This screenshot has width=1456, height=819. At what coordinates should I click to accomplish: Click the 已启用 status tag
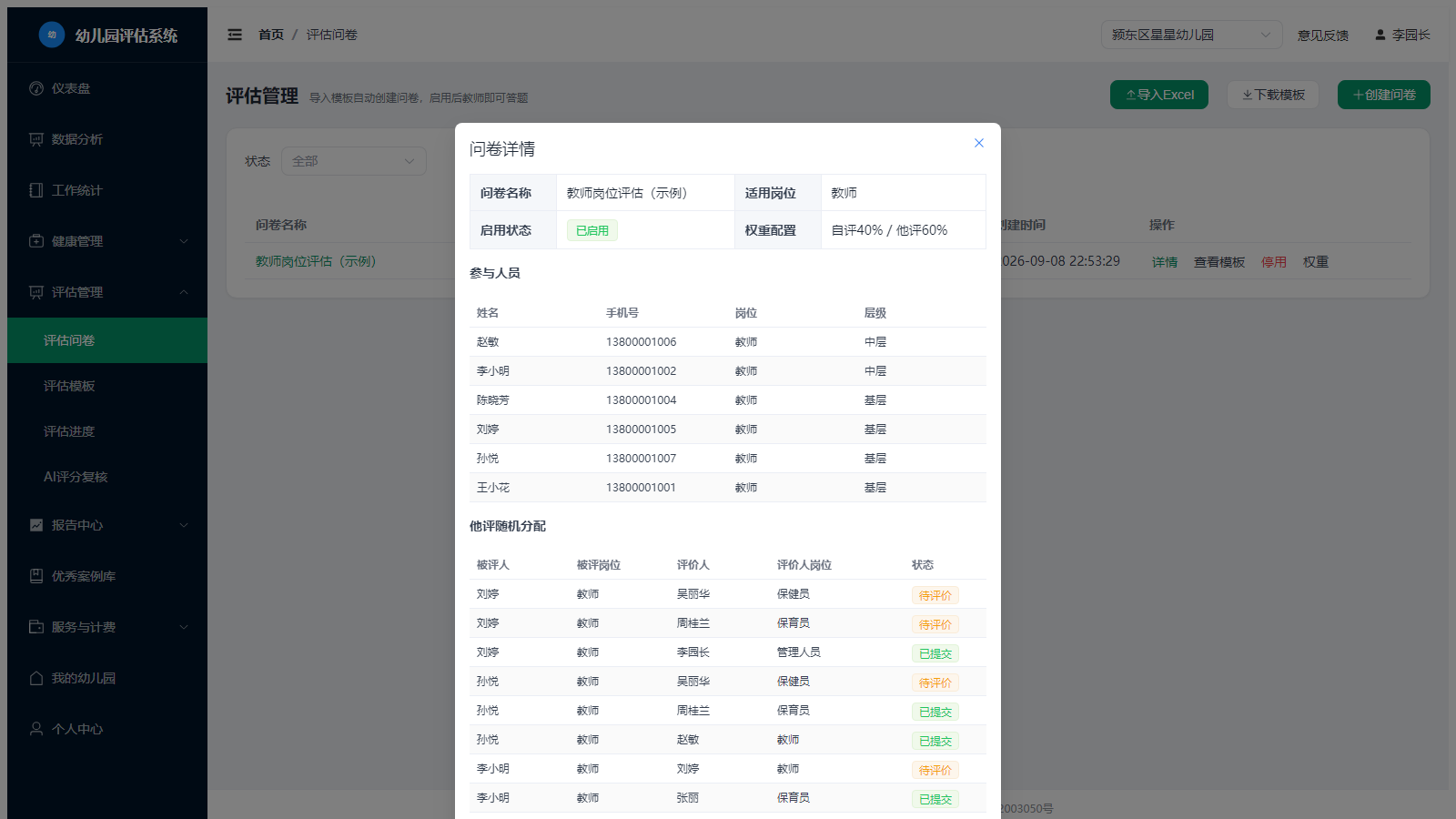tap(592, 230)
